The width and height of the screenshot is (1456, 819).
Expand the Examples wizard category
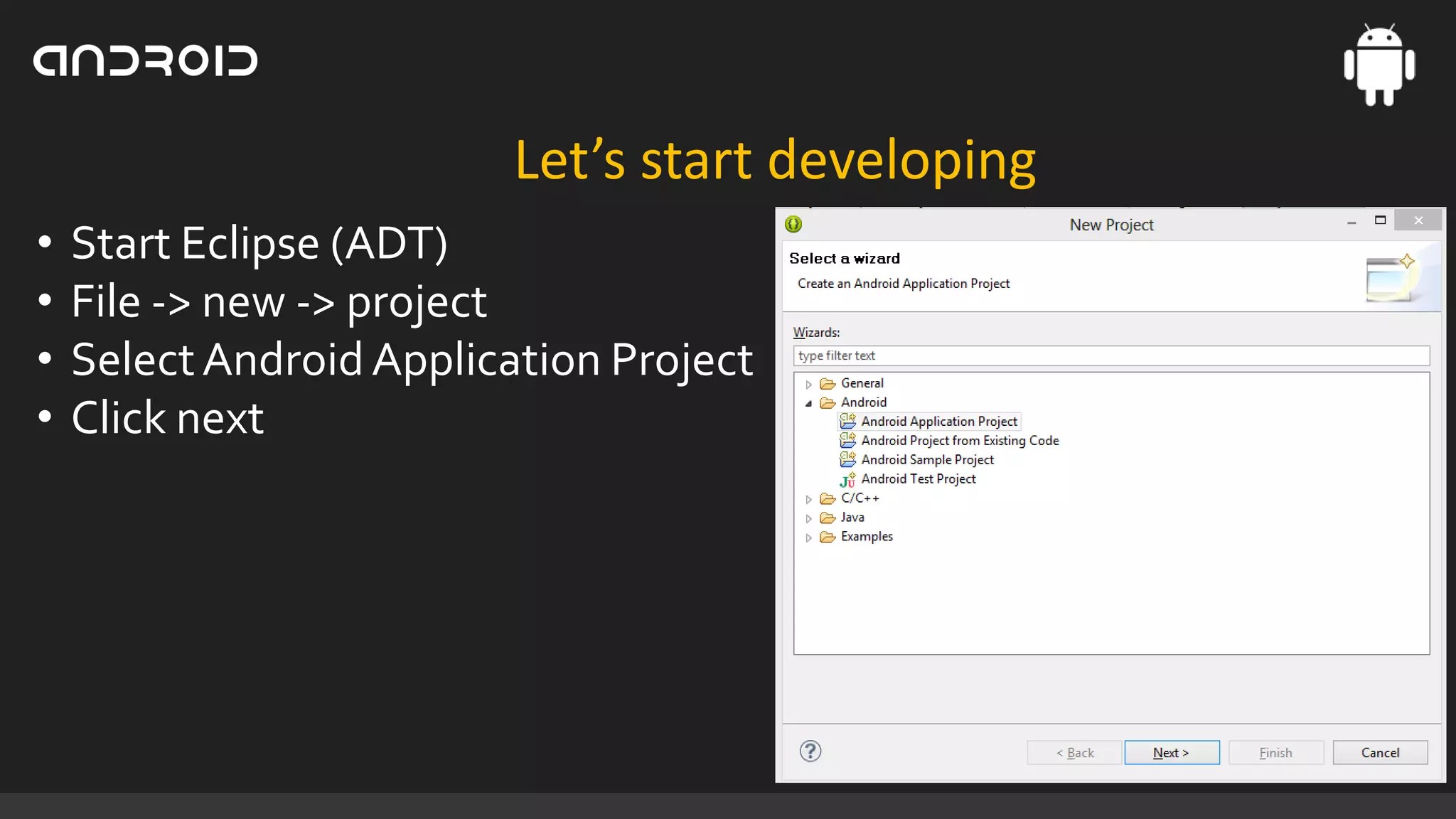tap(808, 537)
